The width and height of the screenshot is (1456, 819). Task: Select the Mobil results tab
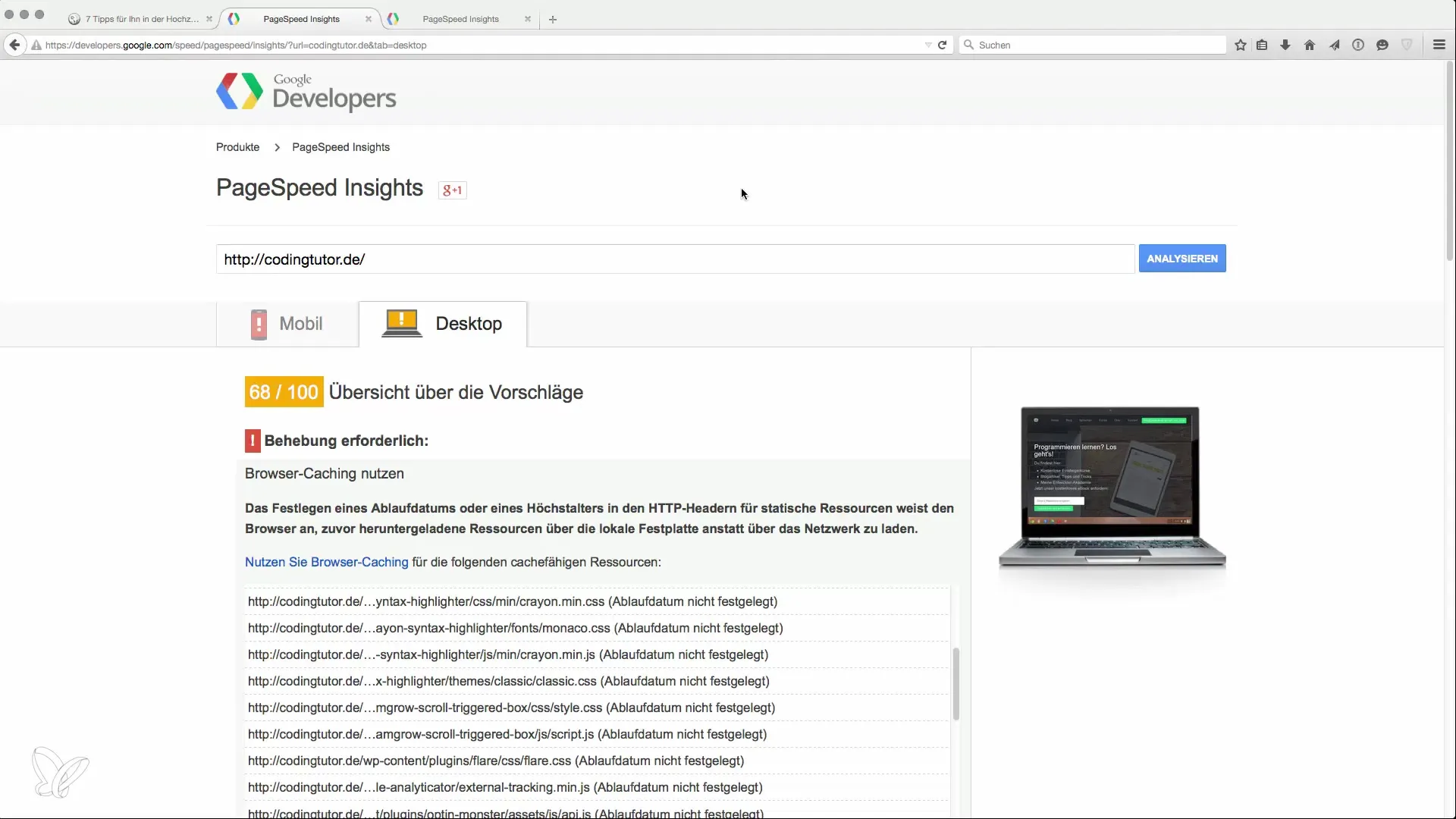[x=287, y=324]
